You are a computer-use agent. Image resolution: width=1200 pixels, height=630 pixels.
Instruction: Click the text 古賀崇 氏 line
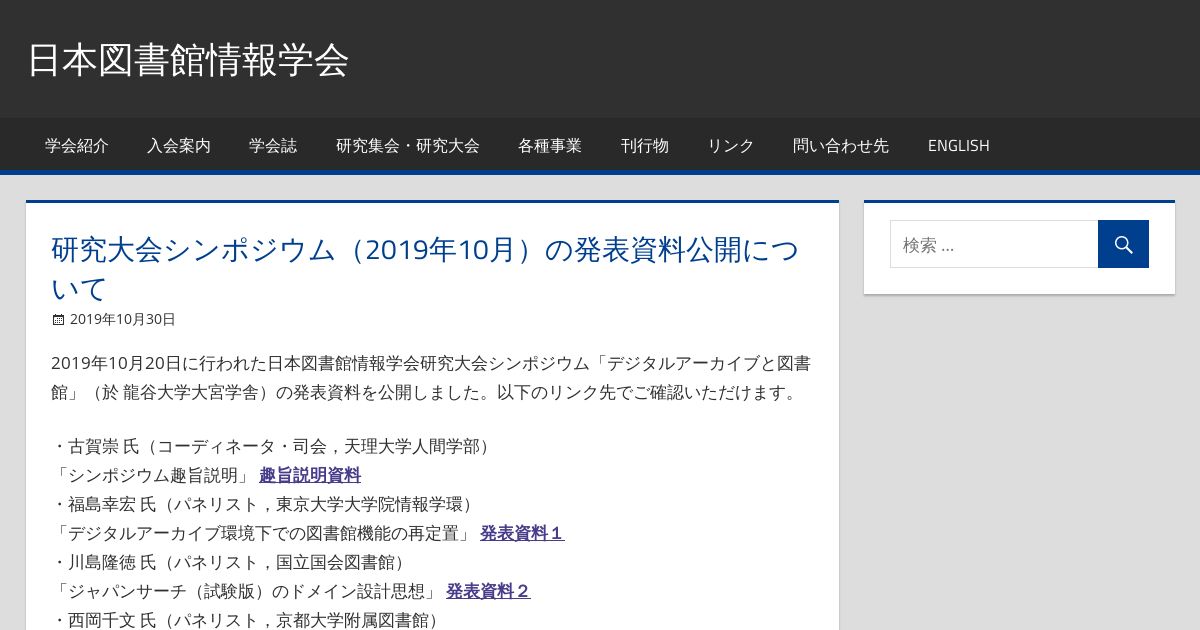pyautogui.click(x=272, y=446)
